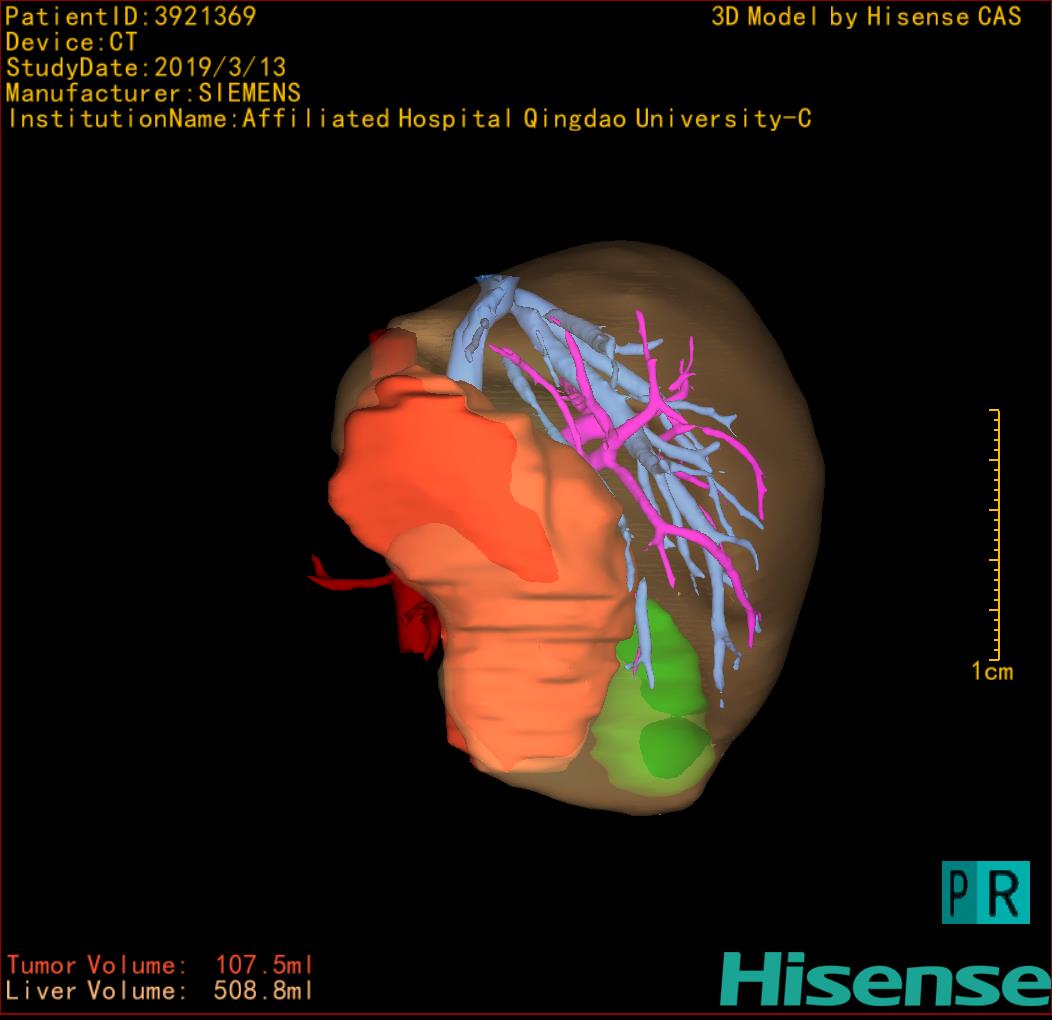This screenshot has height=1020, width=1052.
Task: Click the 3D Model by Hisense CAS title
Action: tap(866, 17)
